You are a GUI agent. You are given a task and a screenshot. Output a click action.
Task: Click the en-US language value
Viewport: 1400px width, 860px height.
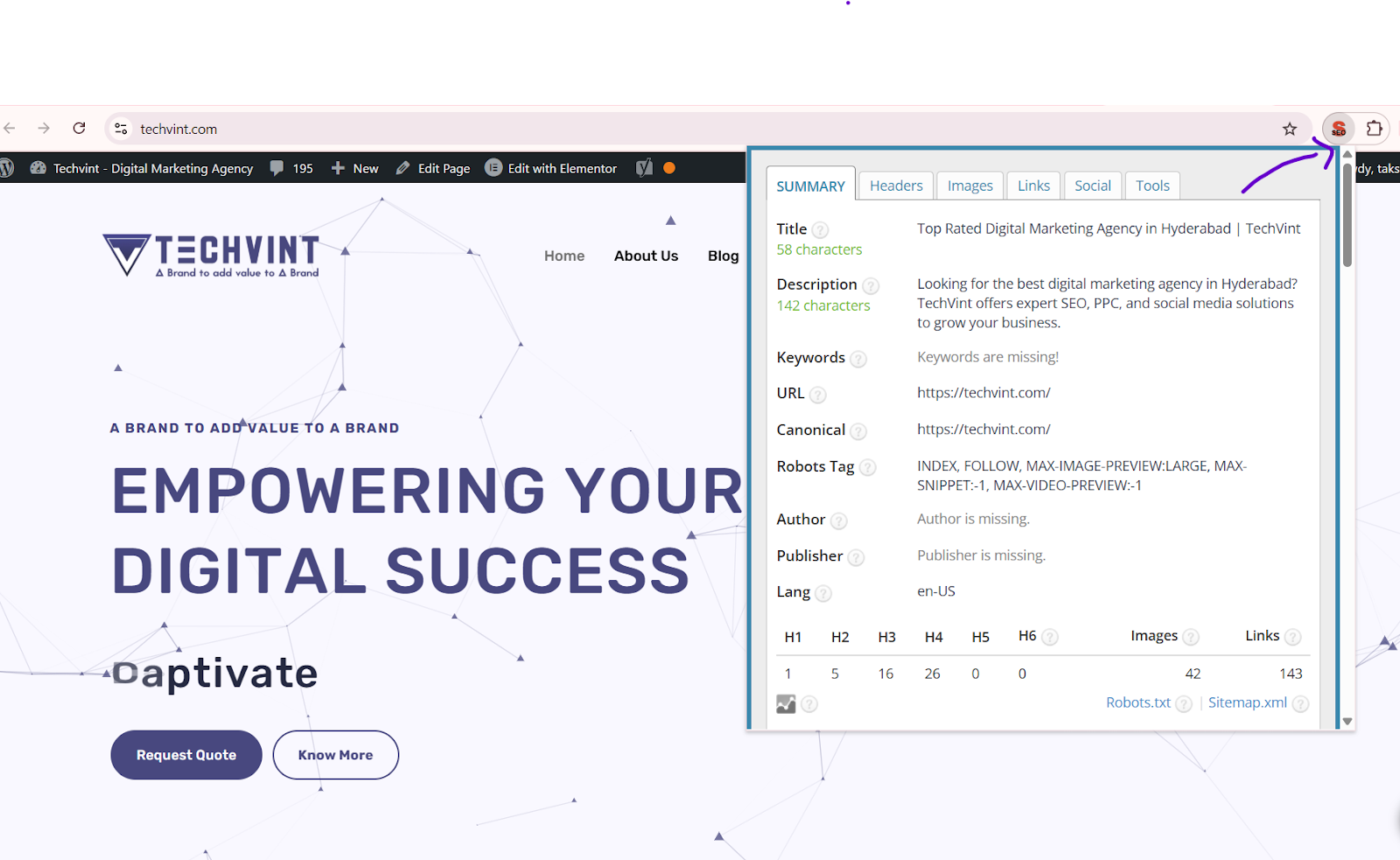(936, 591)
